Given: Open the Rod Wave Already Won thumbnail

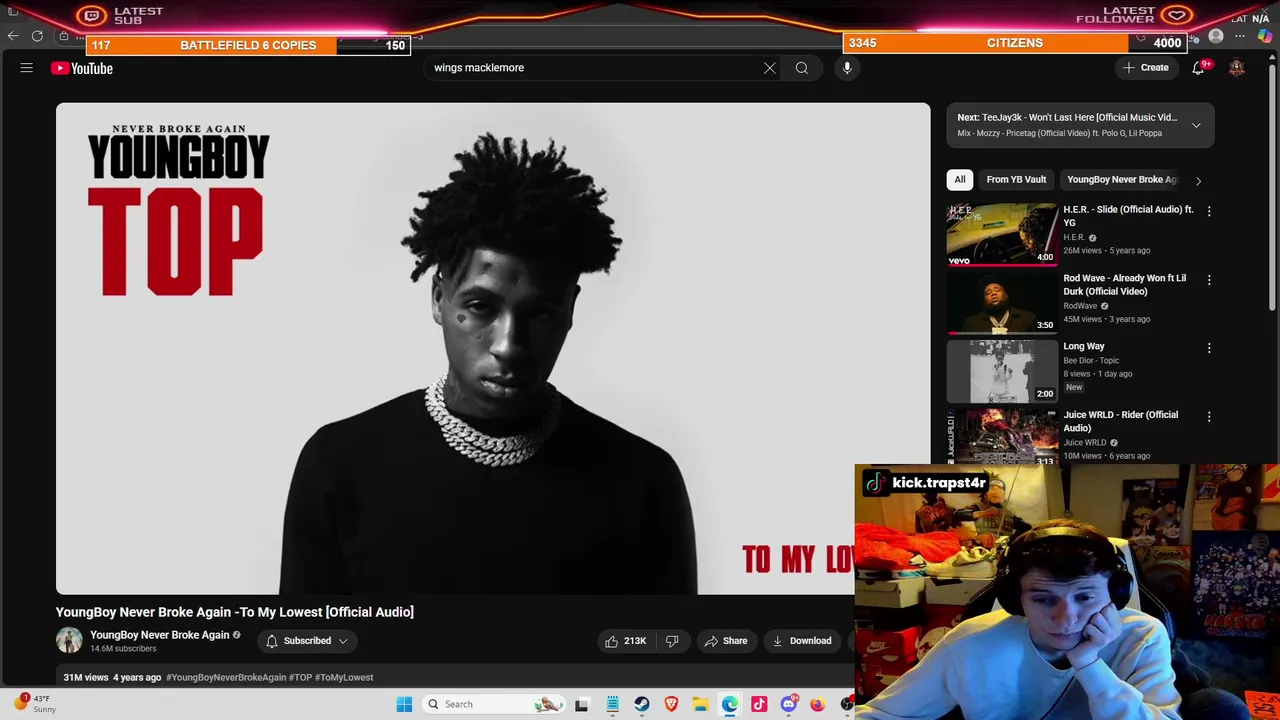Looking at the screenshot, I should pyautogui.click(x=1002, y=303).
